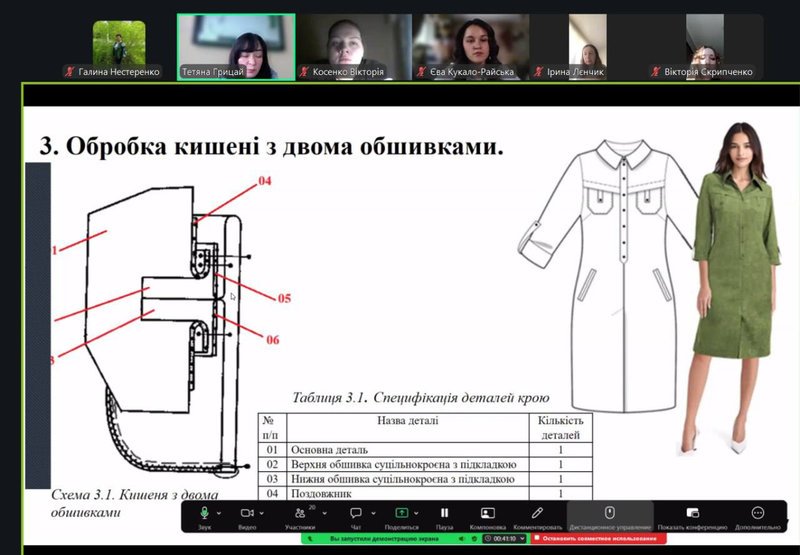
Task: Expand the arrow next to Участники
Action: tap(320, 512)
